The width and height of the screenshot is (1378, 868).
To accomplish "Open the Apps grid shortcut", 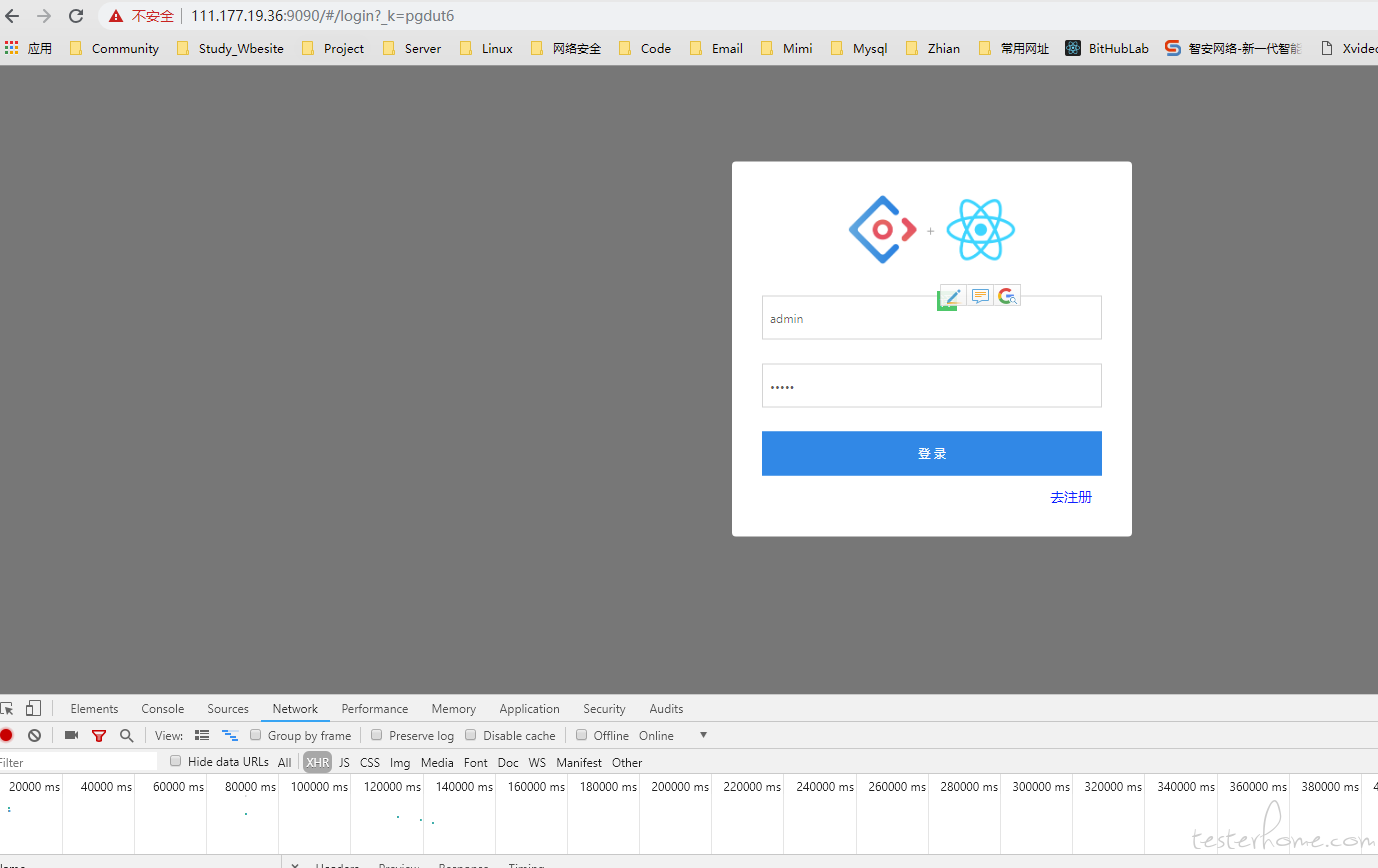I will (x=12, y=48).
